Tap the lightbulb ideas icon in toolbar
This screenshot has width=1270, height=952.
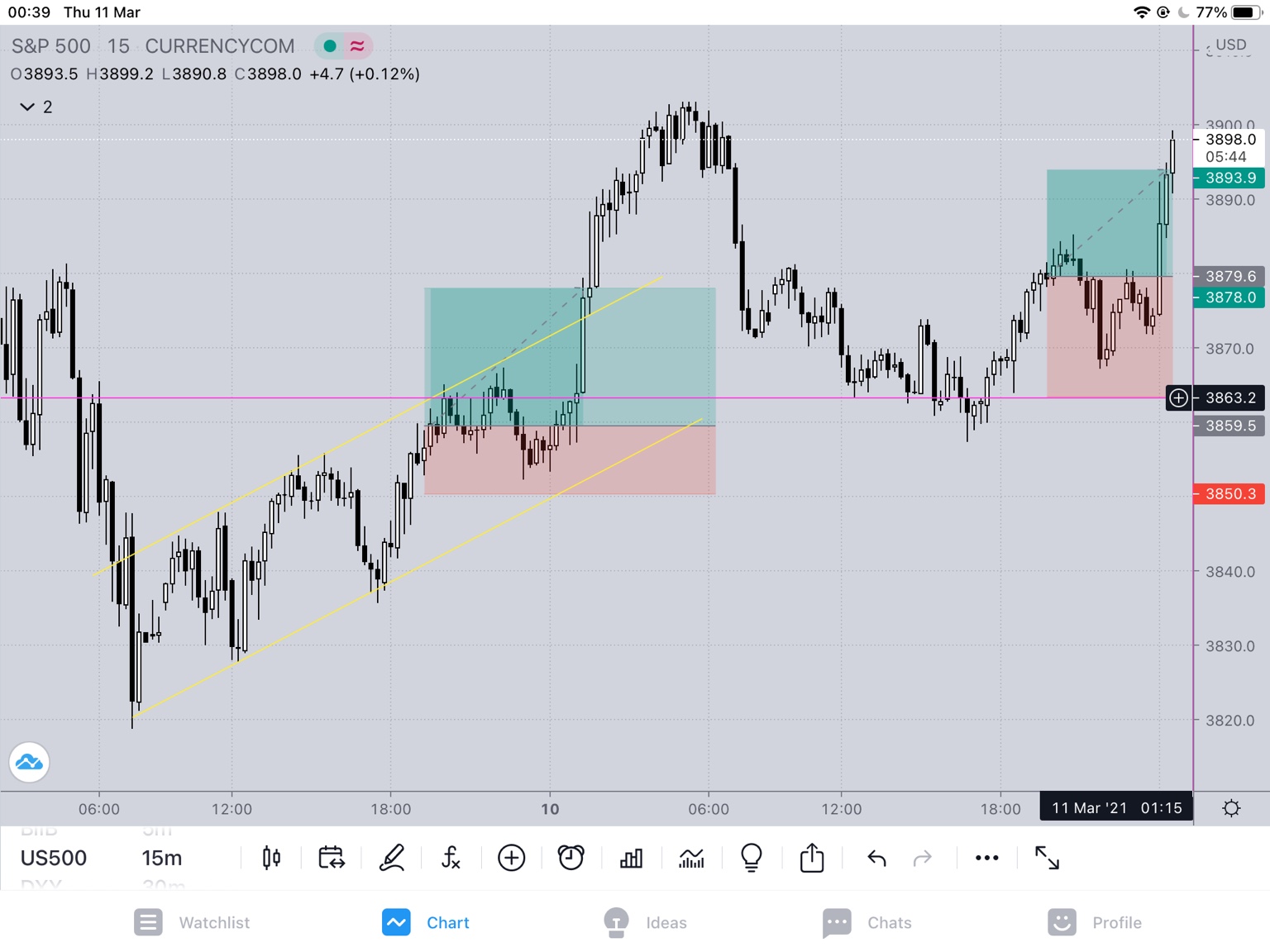coord(751,858)
